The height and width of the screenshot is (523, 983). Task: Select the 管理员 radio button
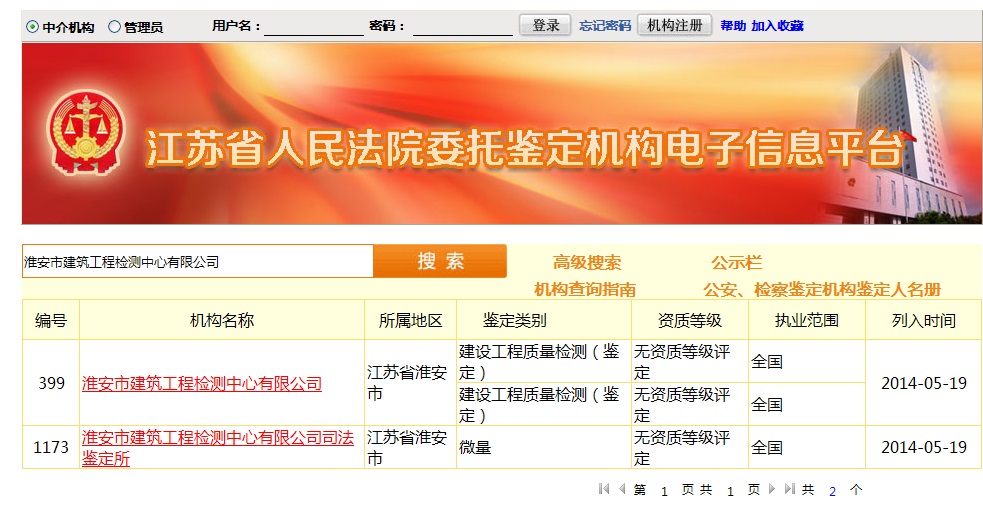pos(114,27)
